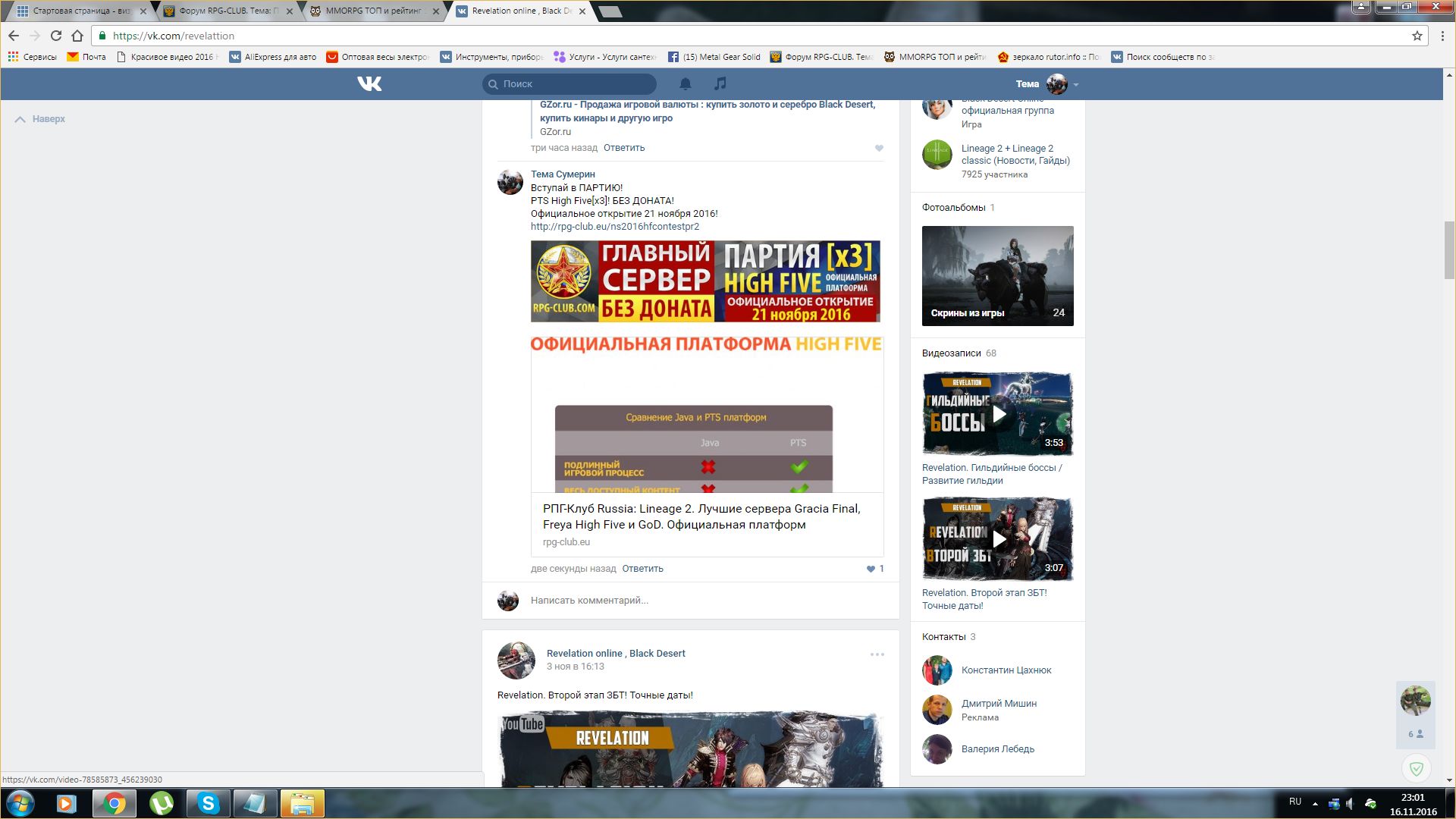1456x819 pixels.
Task: Open the floating friend chat avatar
Action: coord(1415,701)
